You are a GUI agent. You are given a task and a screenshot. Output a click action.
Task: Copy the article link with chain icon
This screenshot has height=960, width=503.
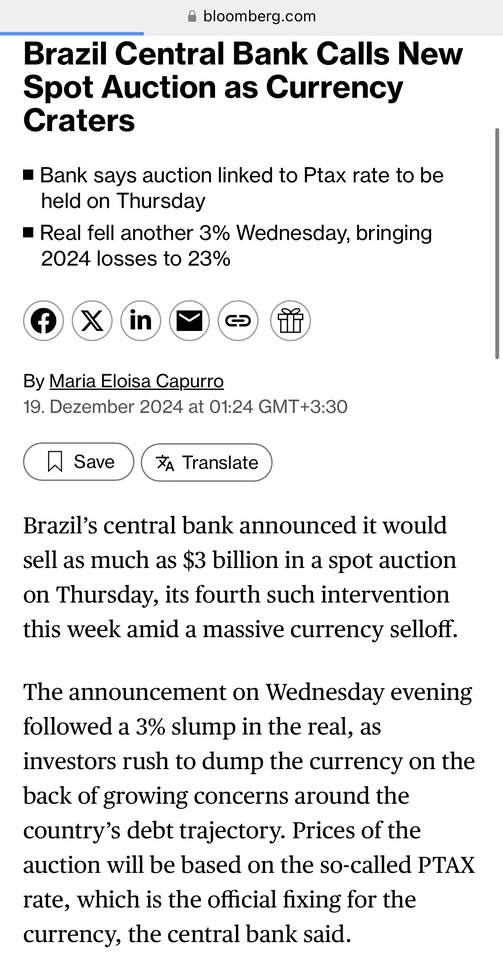pyautogui.click(x=238, y=320)
